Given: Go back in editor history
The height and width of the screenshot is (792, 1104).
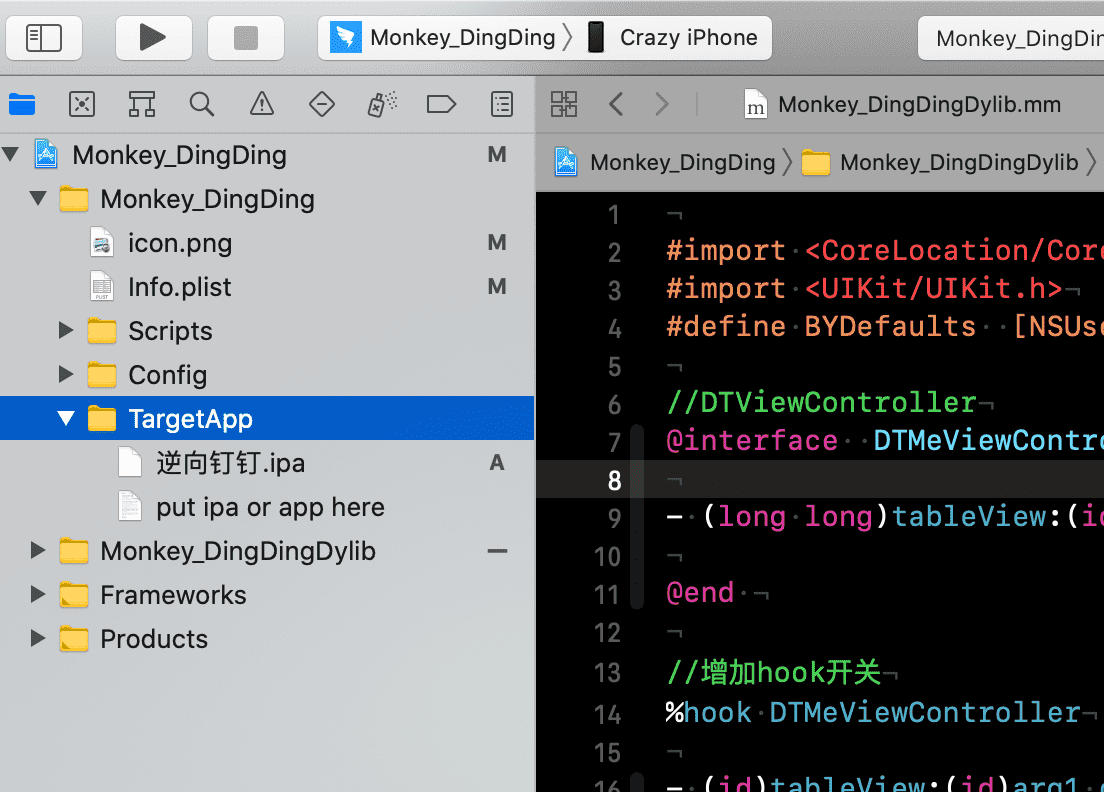Looking at the screenshot, I should [x=616, y=104].
